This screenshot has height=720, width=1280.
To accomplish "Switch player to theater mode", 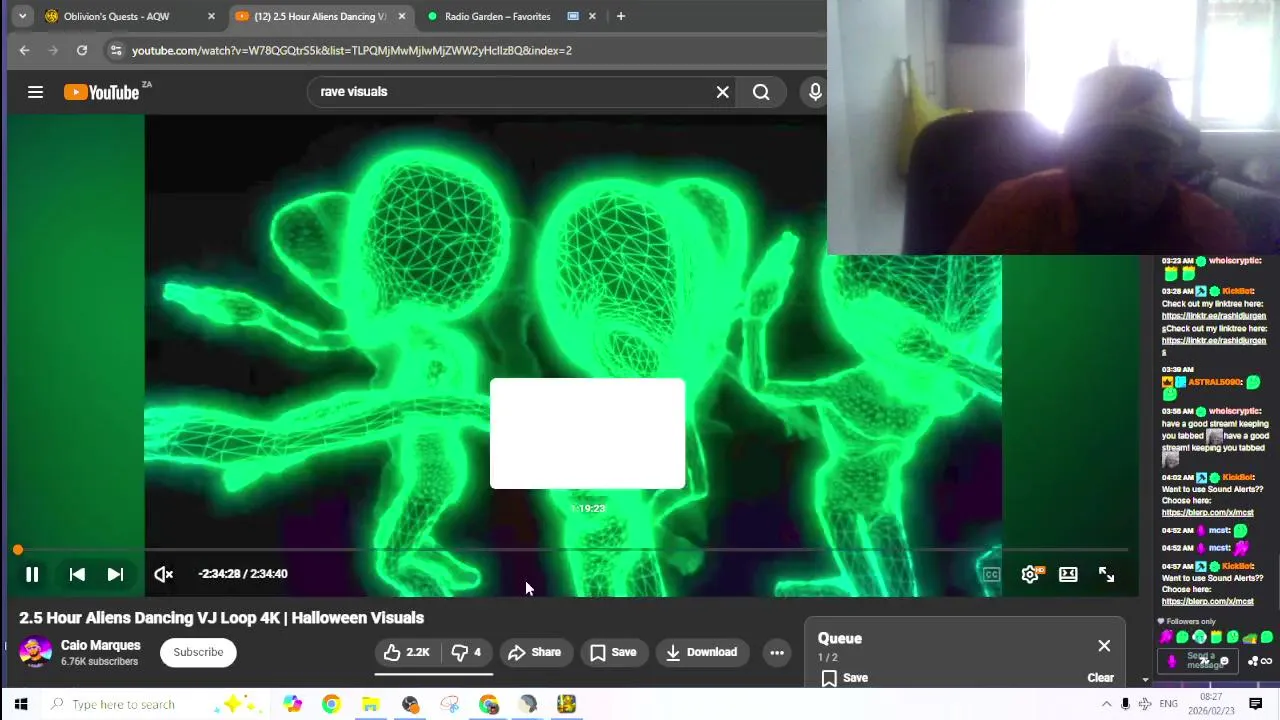I will point(1068,574).
